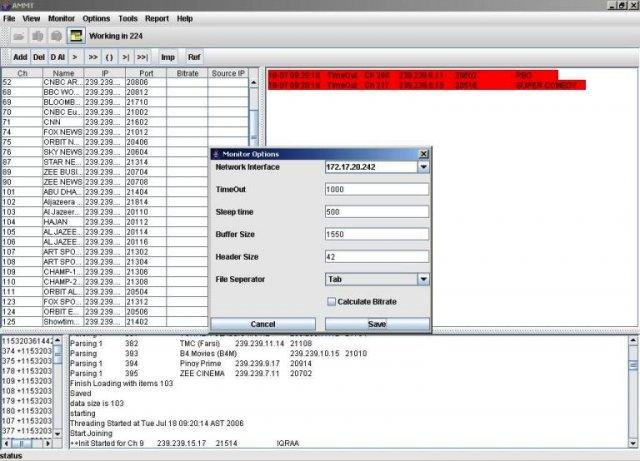Close the Monitor Options dialog
The width and height of the screenshot is (640, 461).
424,154
